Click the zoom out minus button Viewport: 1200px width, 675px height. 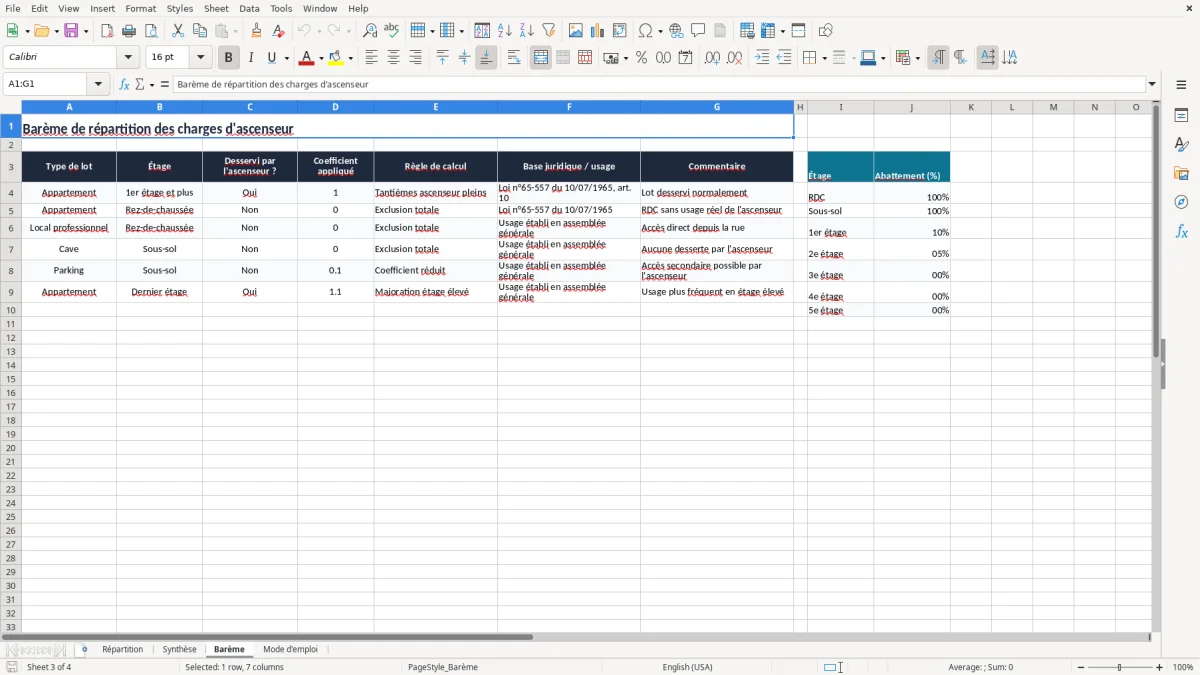(1082, 667)
